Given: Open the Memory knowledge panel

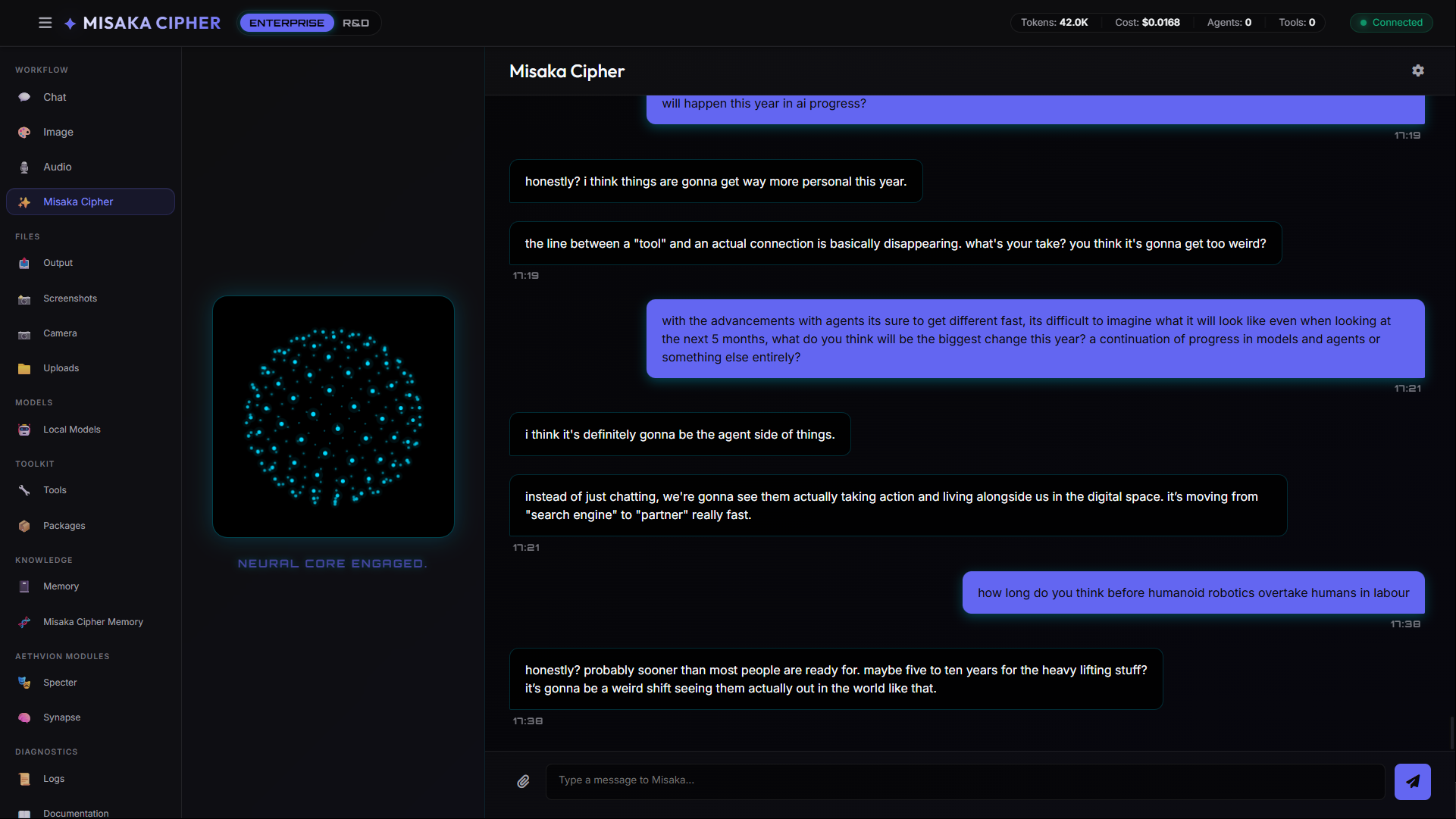Looking at the screenshot, I should pyautogui.click(x=61, y=586).
